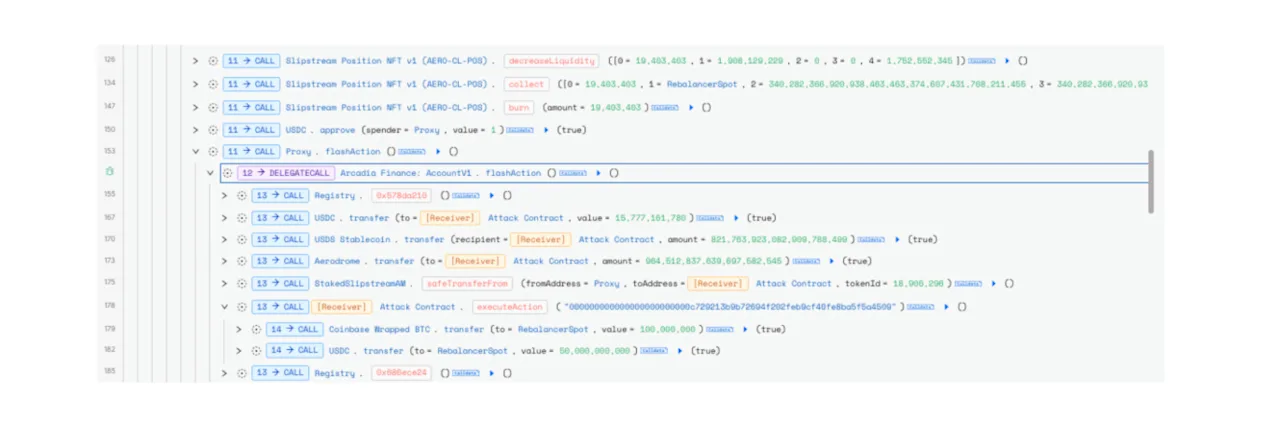Click the decreaseLiquidity function tag
Screen dimensions: 1280x423
pos(551,61)
